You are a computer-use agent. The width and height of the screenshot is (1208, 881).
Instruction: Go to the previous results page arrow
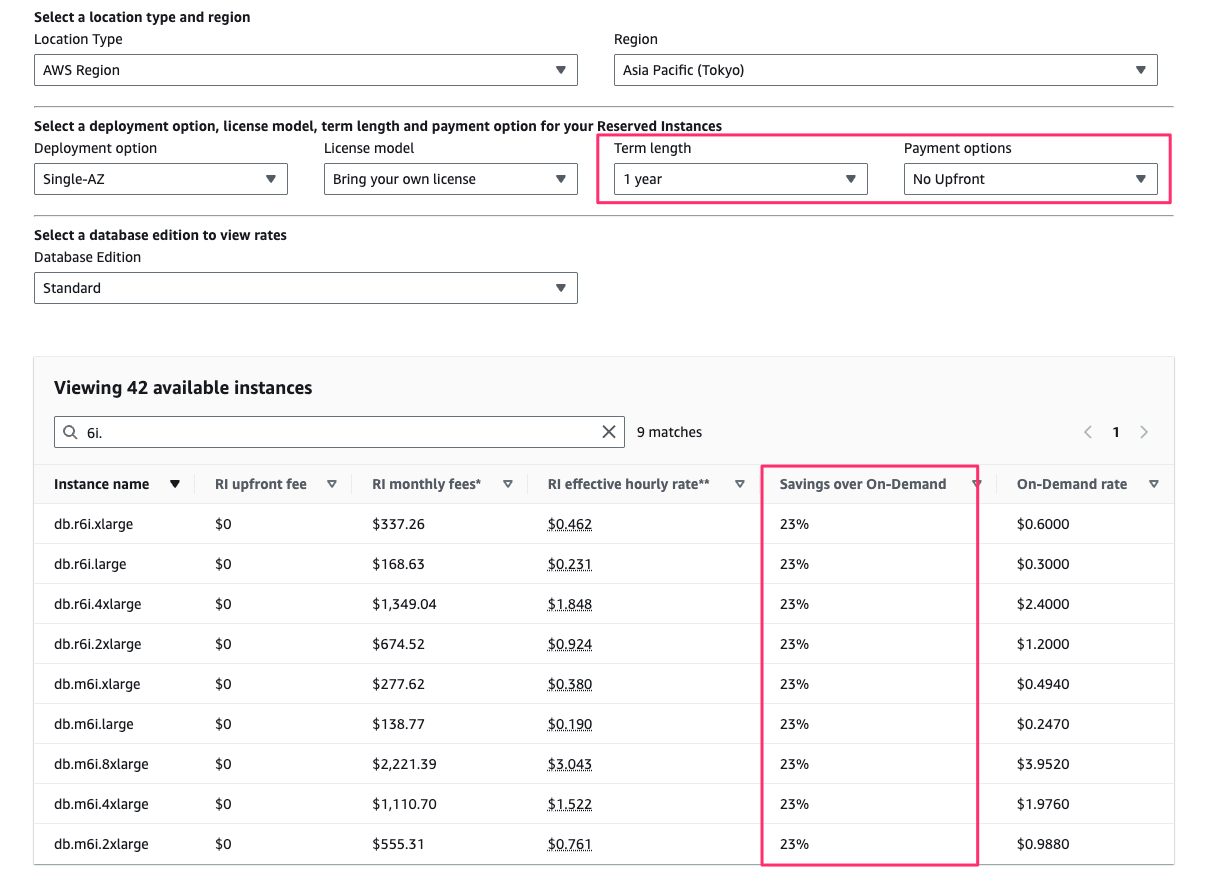[1088, 432]
